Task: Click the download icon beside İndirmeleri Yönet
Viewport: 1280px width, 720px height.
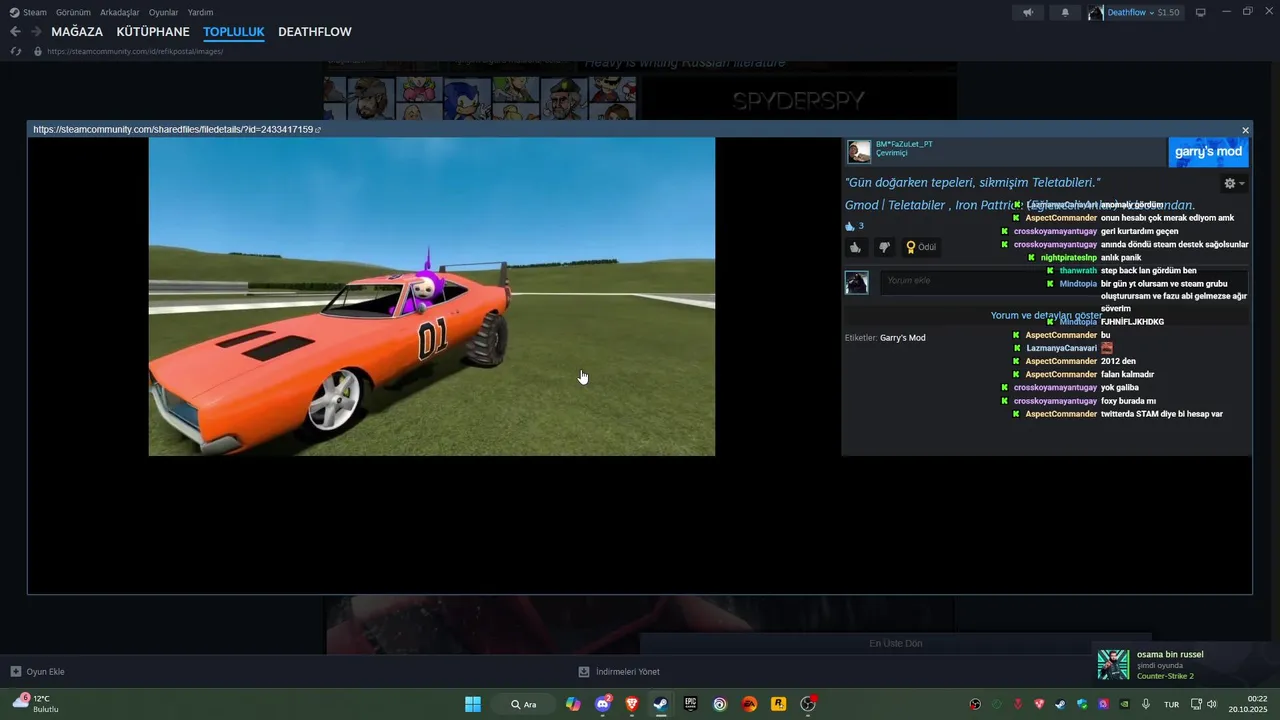Action: click(584, 671)
